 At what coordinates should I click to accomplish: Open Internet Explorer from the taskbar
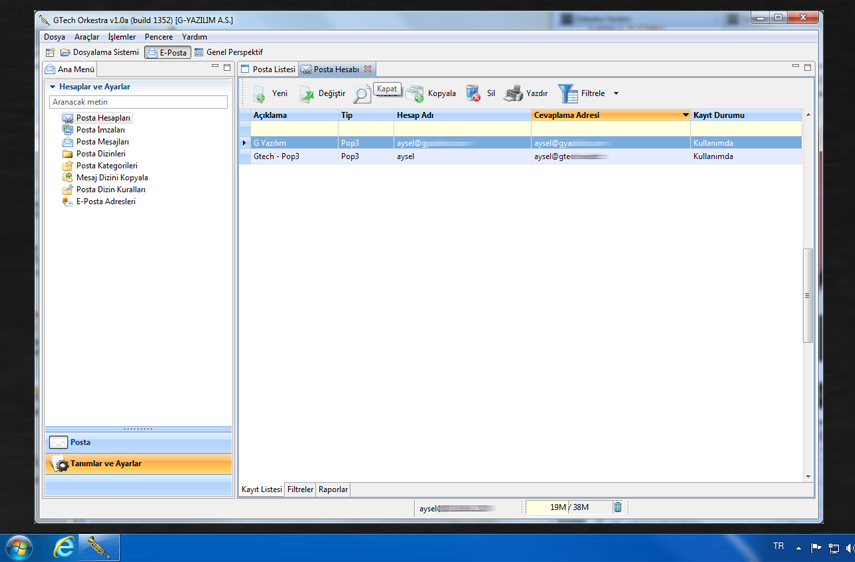[x=63, y=547]
